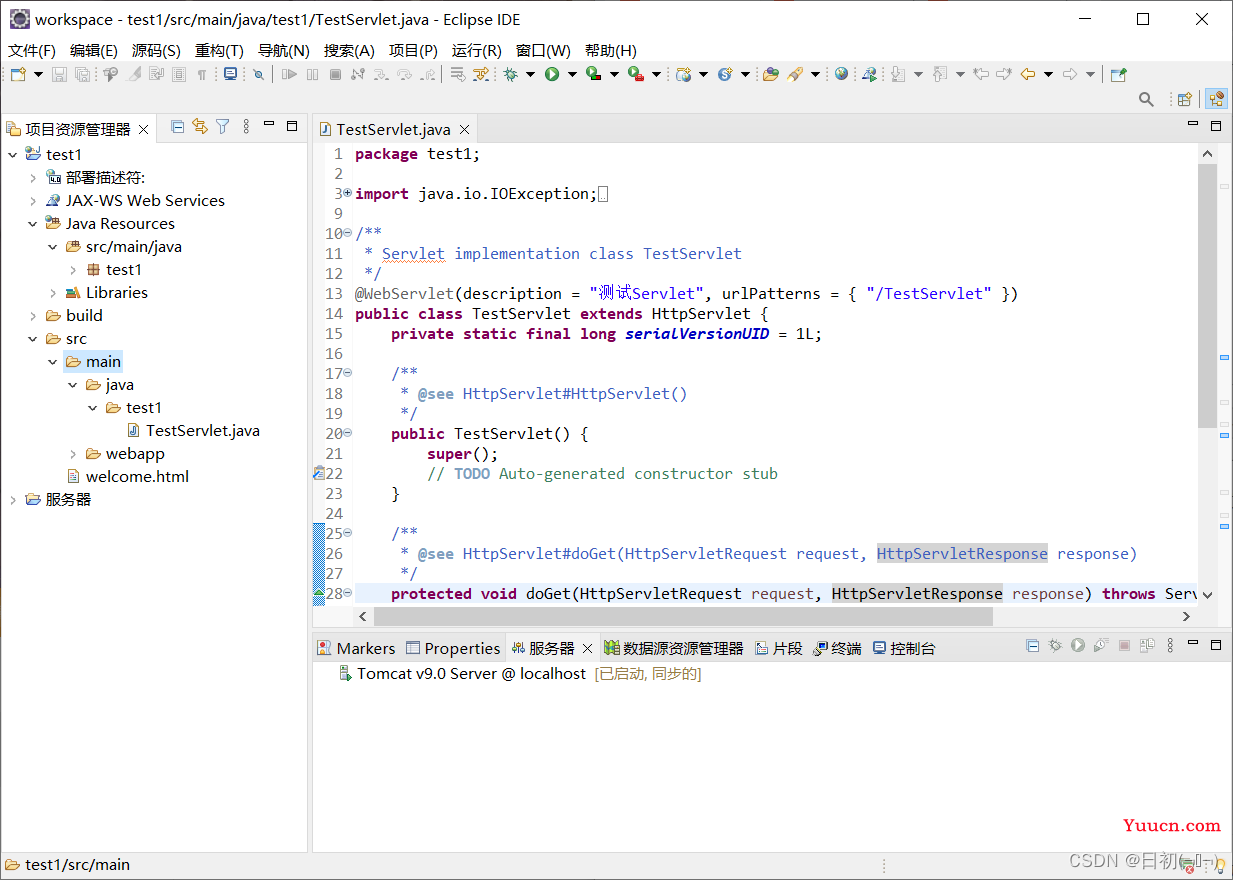Image resolution: width=1233 pixels, height=880 pixels.
Task: Open dropdown arrow next to New icon
Action: tap(38, 74)
